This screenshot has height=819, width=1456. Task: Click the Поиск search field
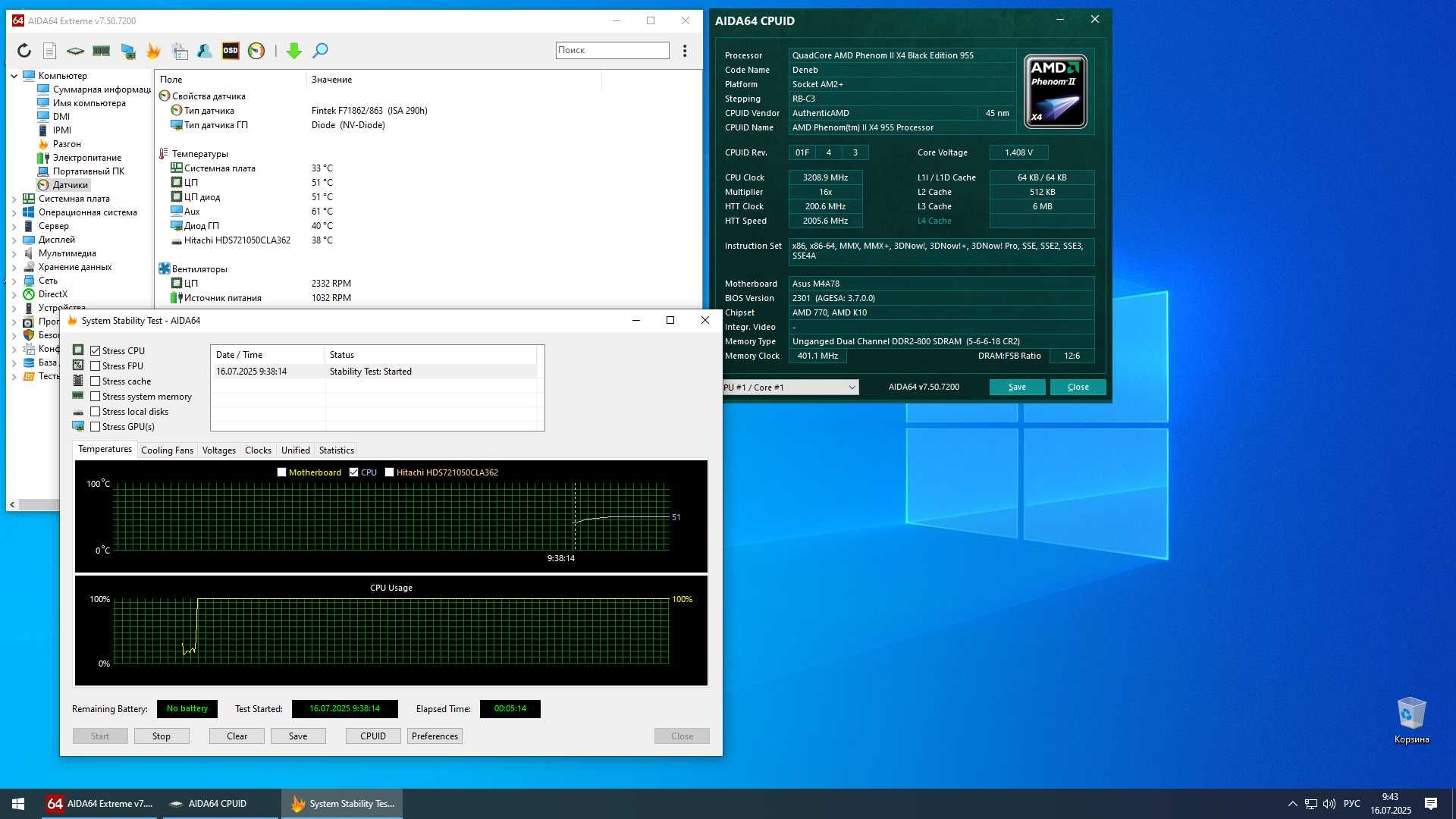612,50
